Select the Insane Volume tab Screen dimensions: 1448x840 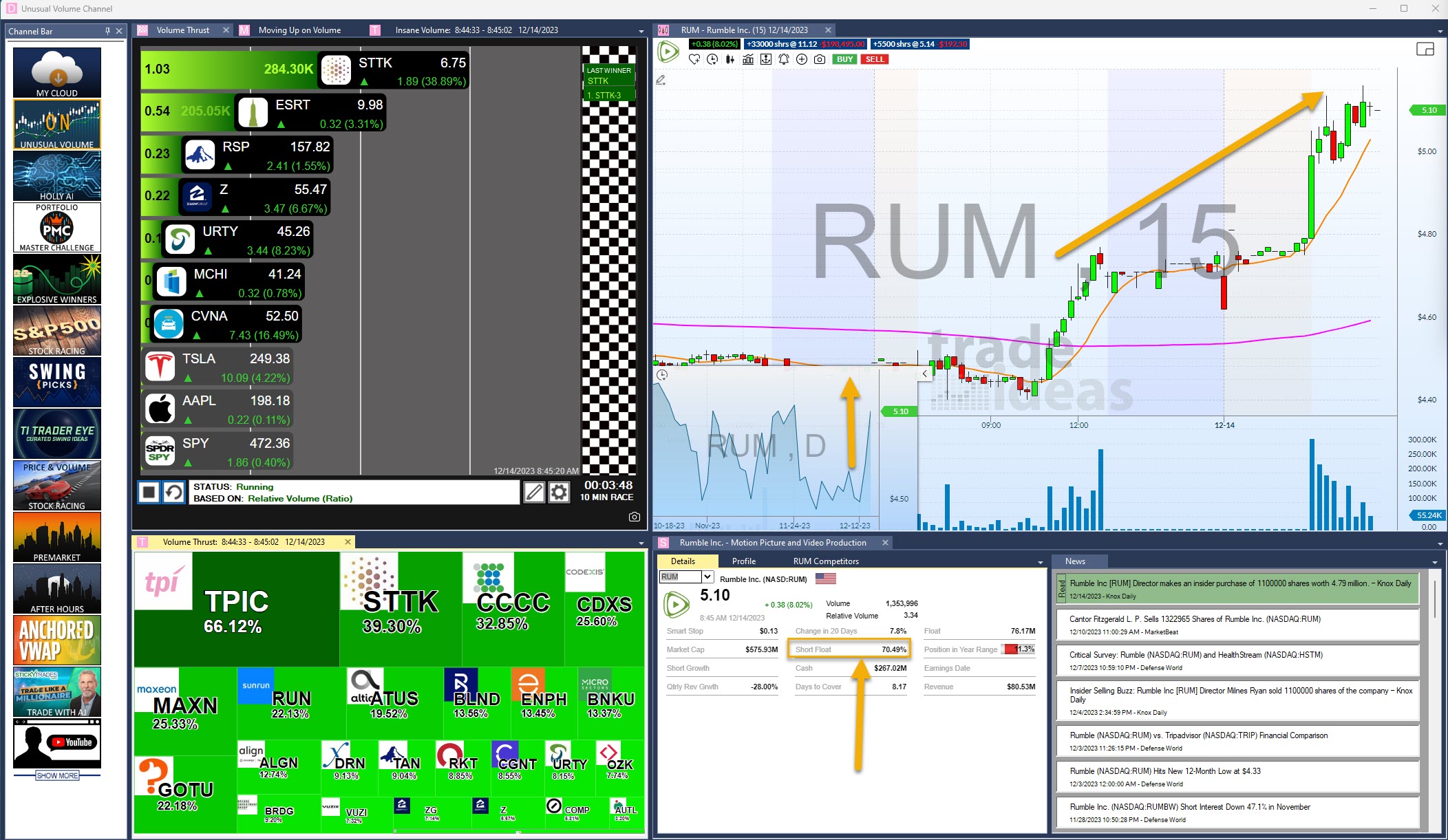476,30
